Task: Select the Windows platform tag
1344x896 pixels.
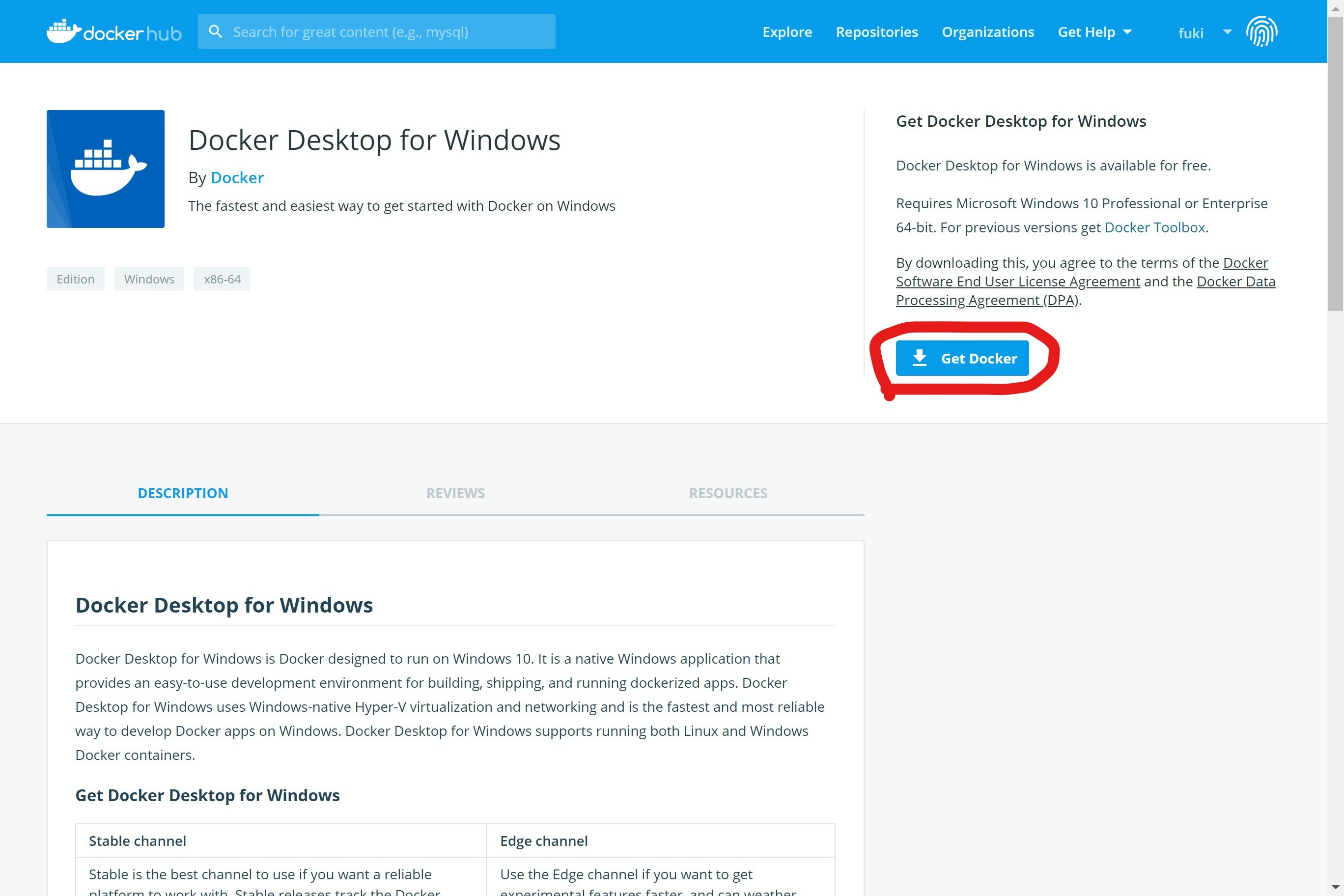Action: [x=148, y=279]
